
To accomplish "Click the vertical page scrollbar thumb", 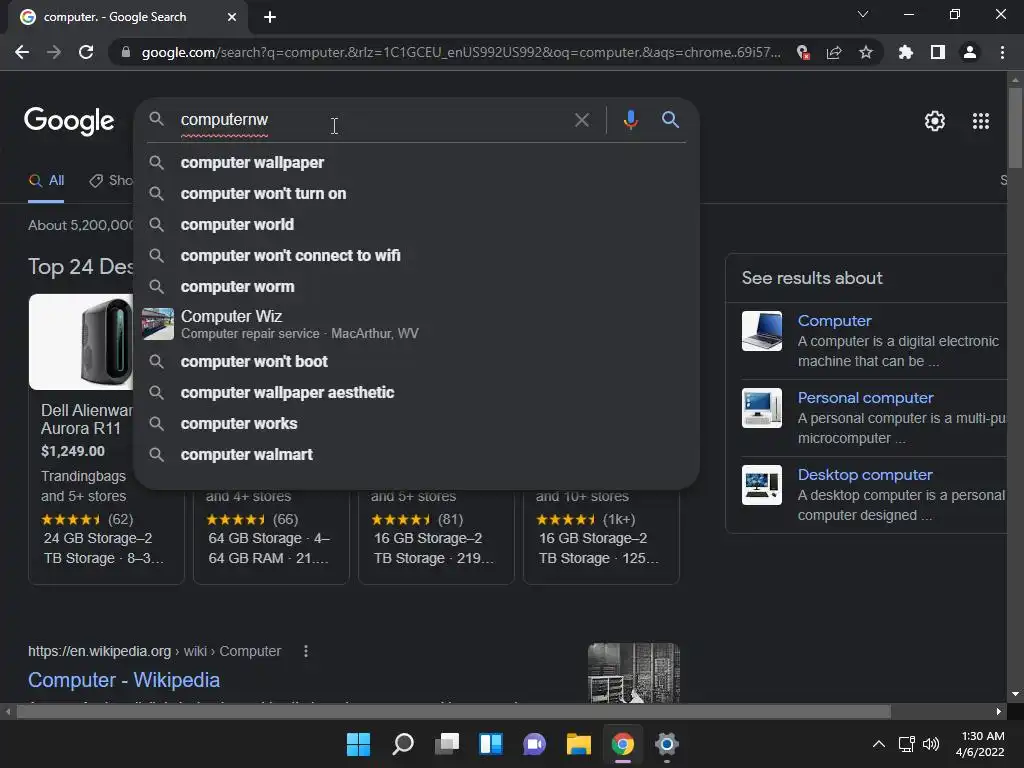I will click(x=1015, y=127).
